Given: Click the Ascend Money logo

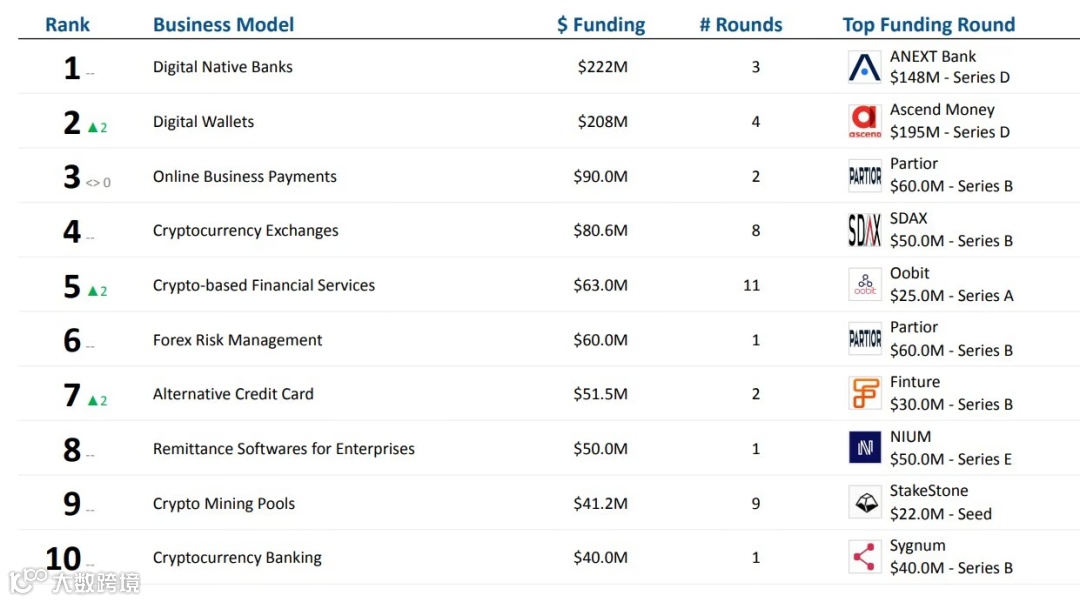Looking at the screenshot, I should (x=864, y=122).
